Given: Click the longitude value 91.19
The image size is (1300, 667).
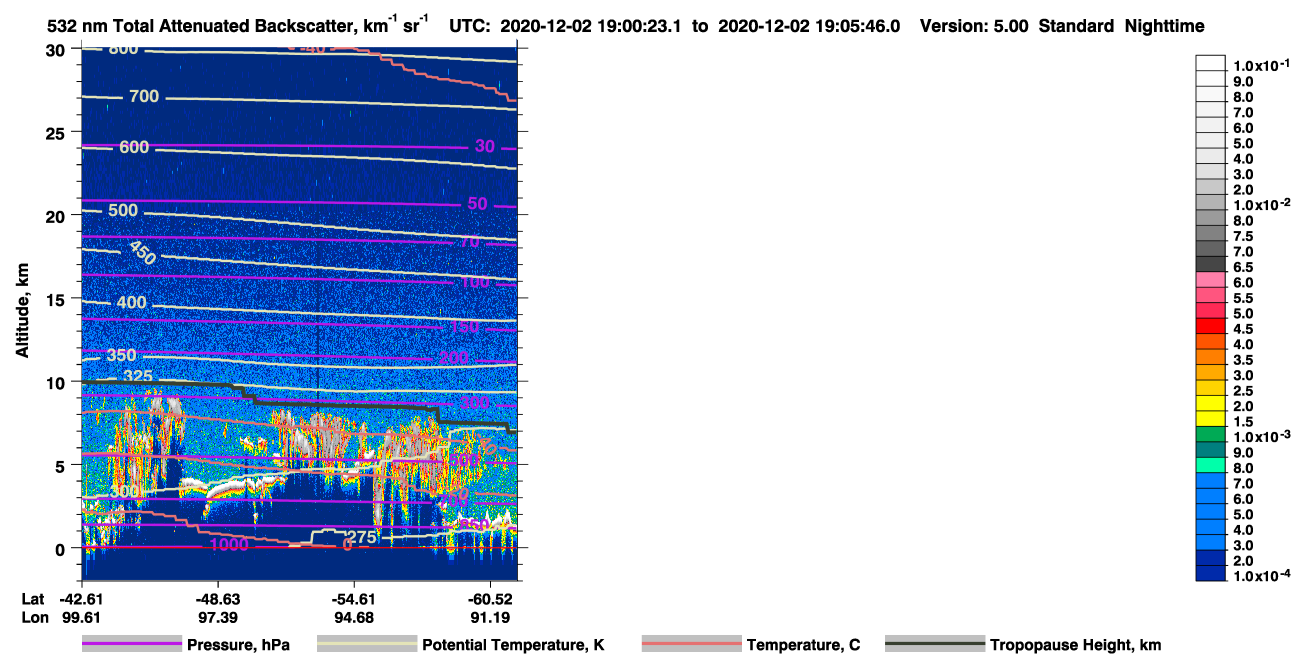Looking at the screenshot, I should pyautogui.click(x=489, y=616).
